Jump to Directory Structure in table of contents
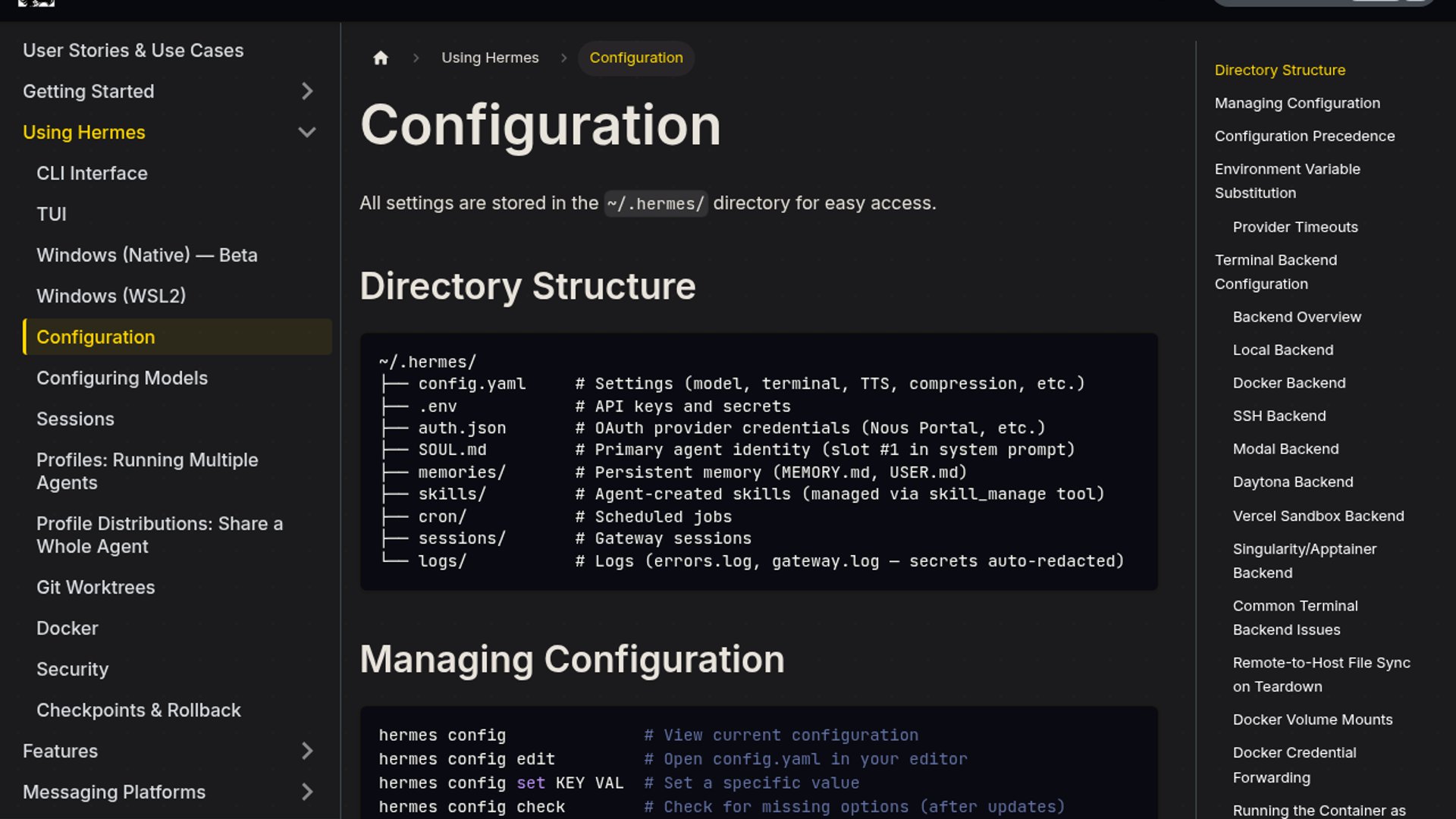This screenshot has width=1456, height=819. 1280,70
